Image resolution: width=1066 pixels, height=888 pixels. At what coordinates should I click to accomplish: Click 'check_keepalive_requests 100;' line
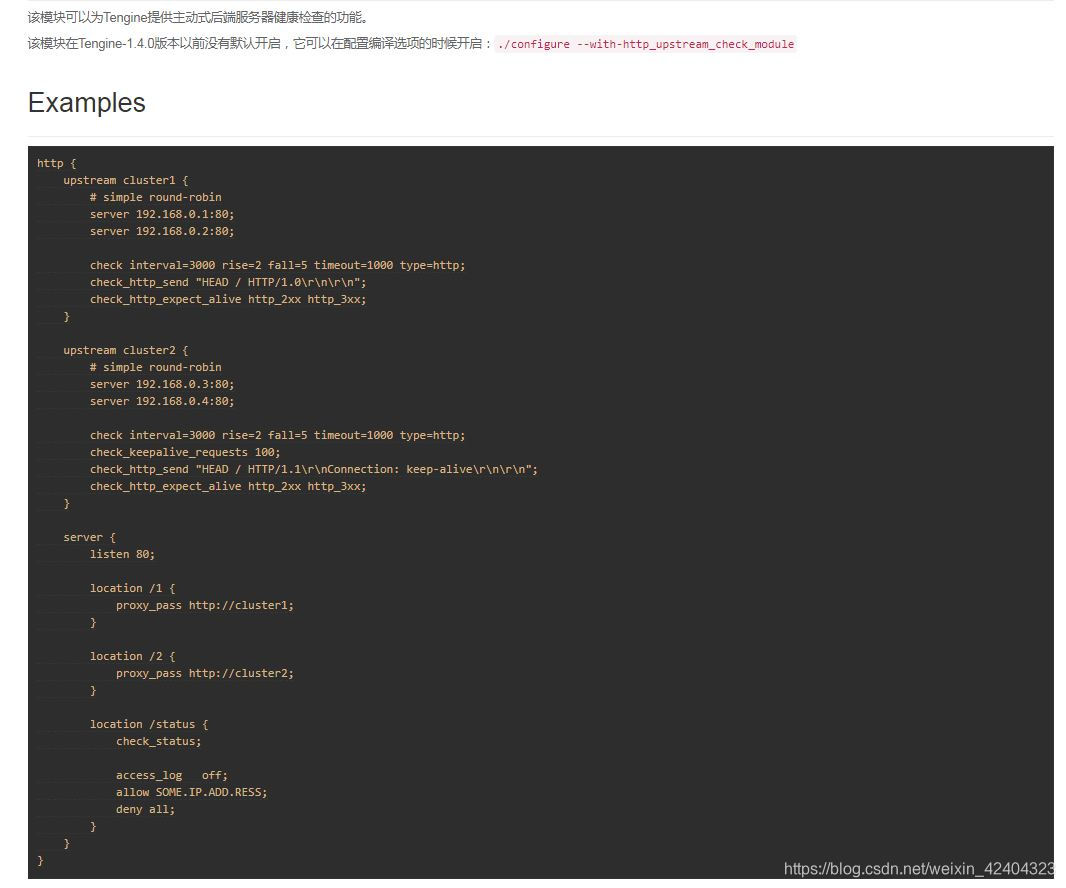pyautogui.click(x=185, y=452)
